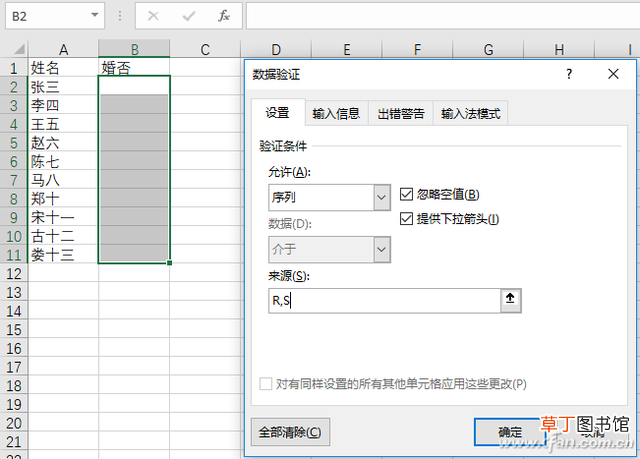
Task: Expand the 数据 dropdown showing 介于
Action: 382,249
